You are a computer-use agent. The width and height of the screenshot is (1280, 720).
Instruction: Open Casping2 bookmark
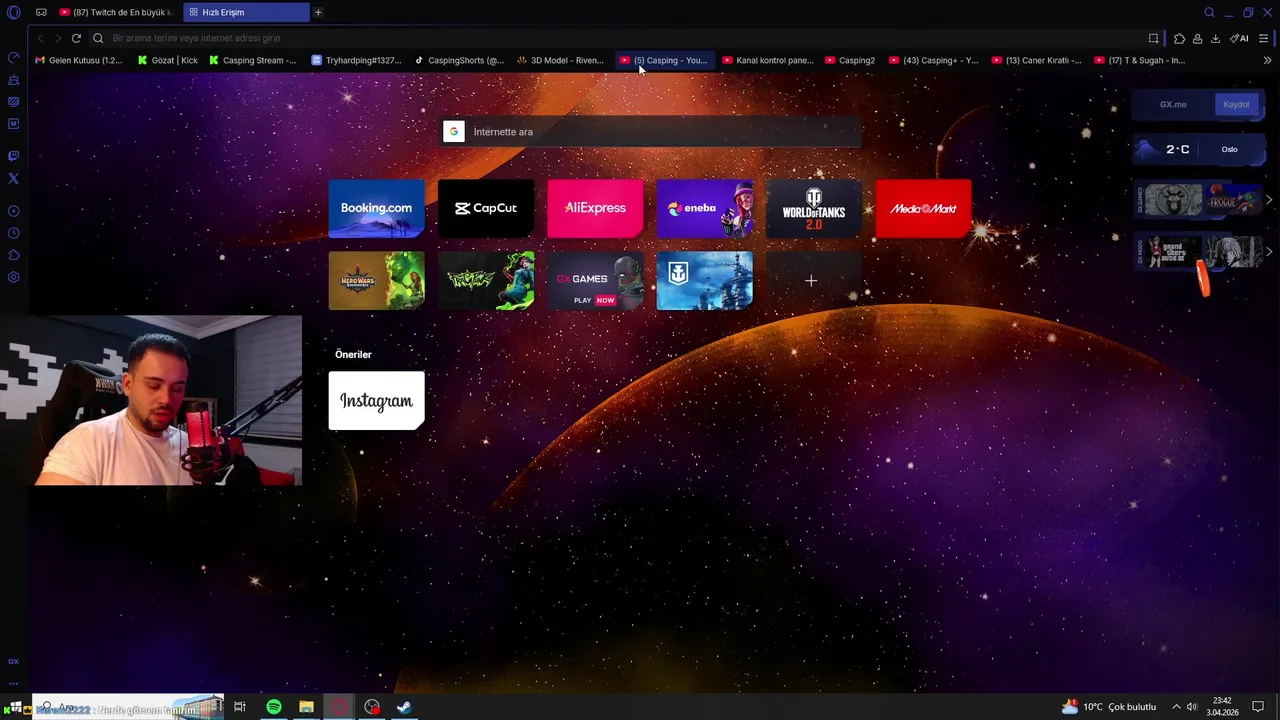[x=850, y=60]
